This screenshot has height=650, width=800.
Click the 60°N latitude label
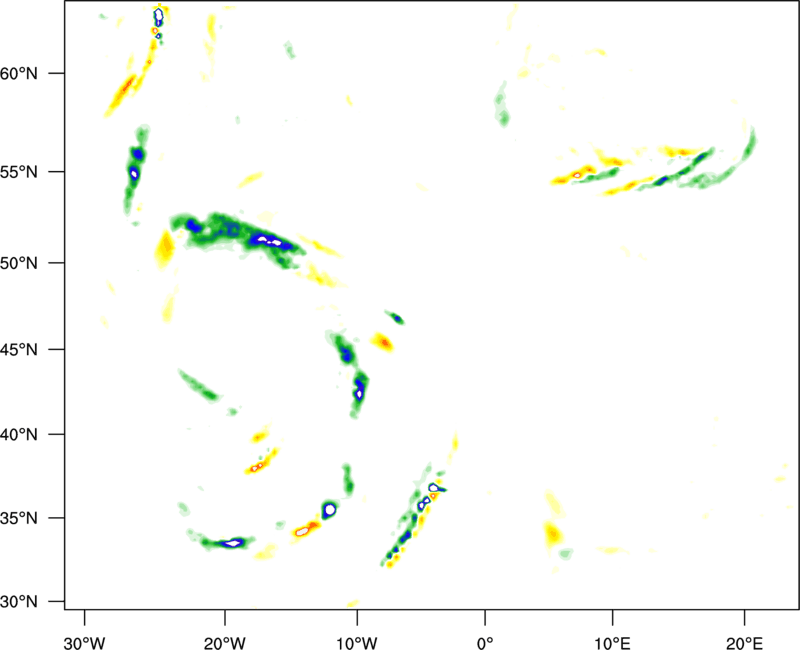pyautogui.click(x=19, y=73)
